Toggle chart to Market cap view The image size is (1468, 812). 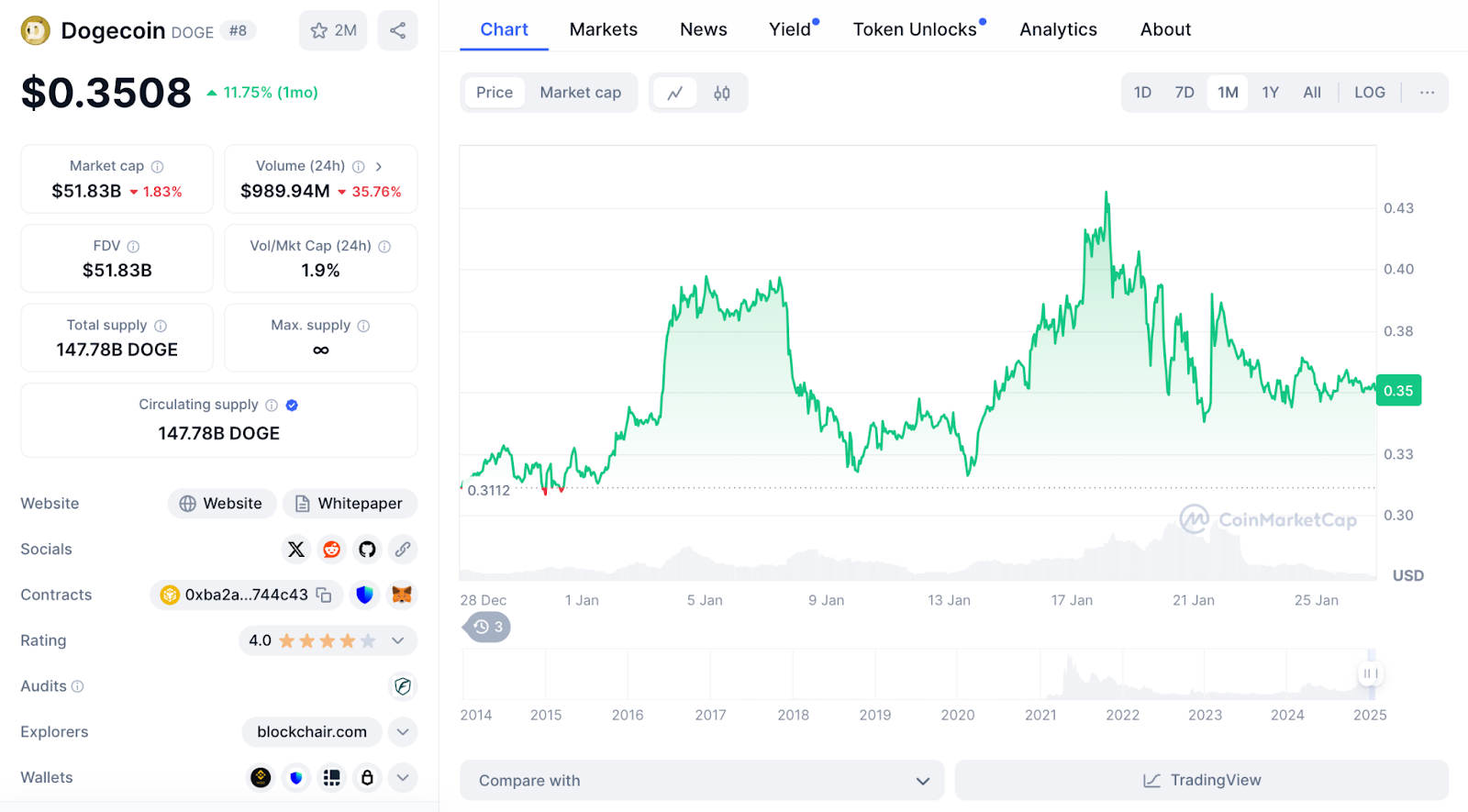click(x=580, y=93)
